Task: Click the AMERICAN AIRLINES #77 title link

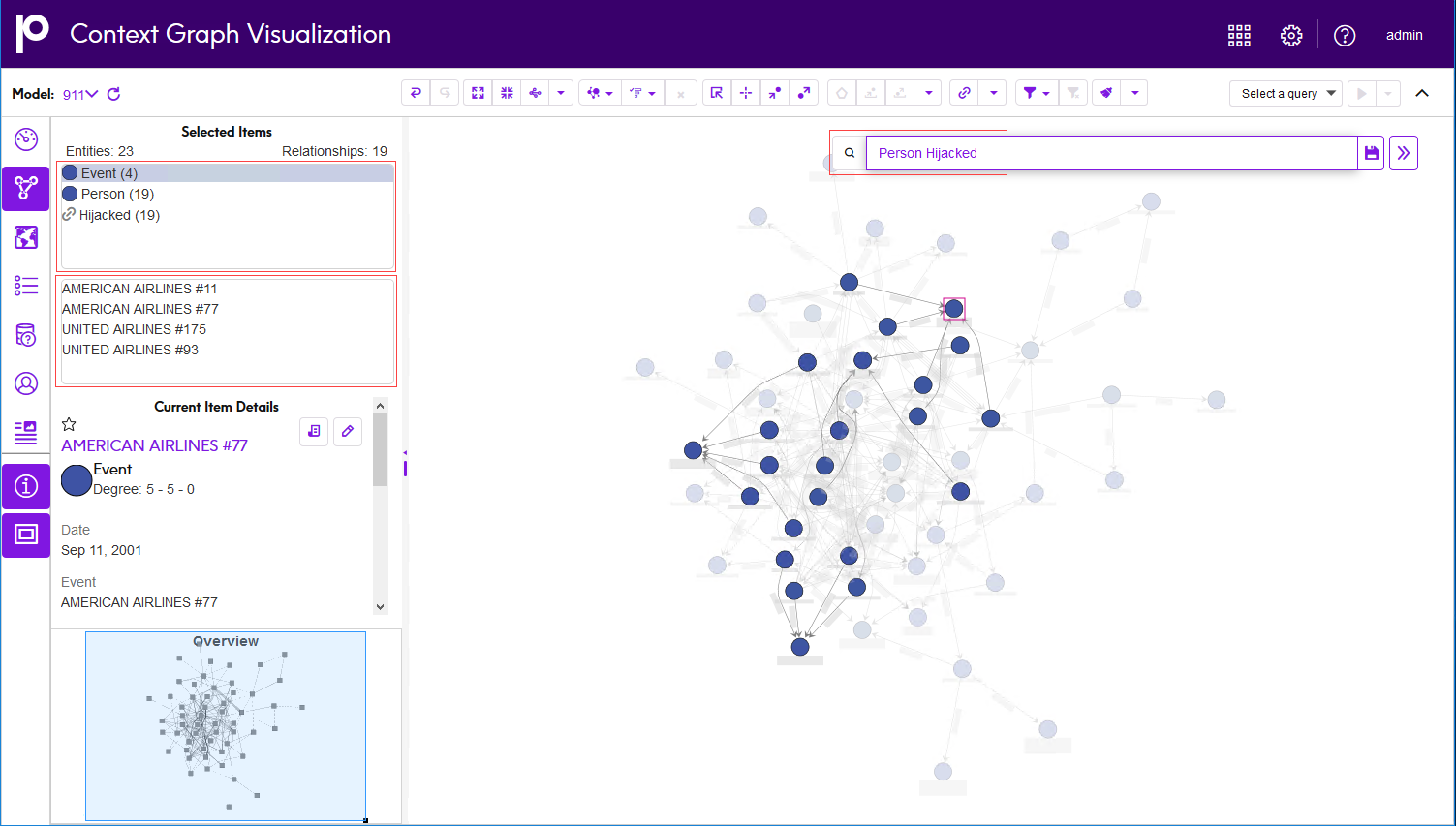Action: pos(154,445)
